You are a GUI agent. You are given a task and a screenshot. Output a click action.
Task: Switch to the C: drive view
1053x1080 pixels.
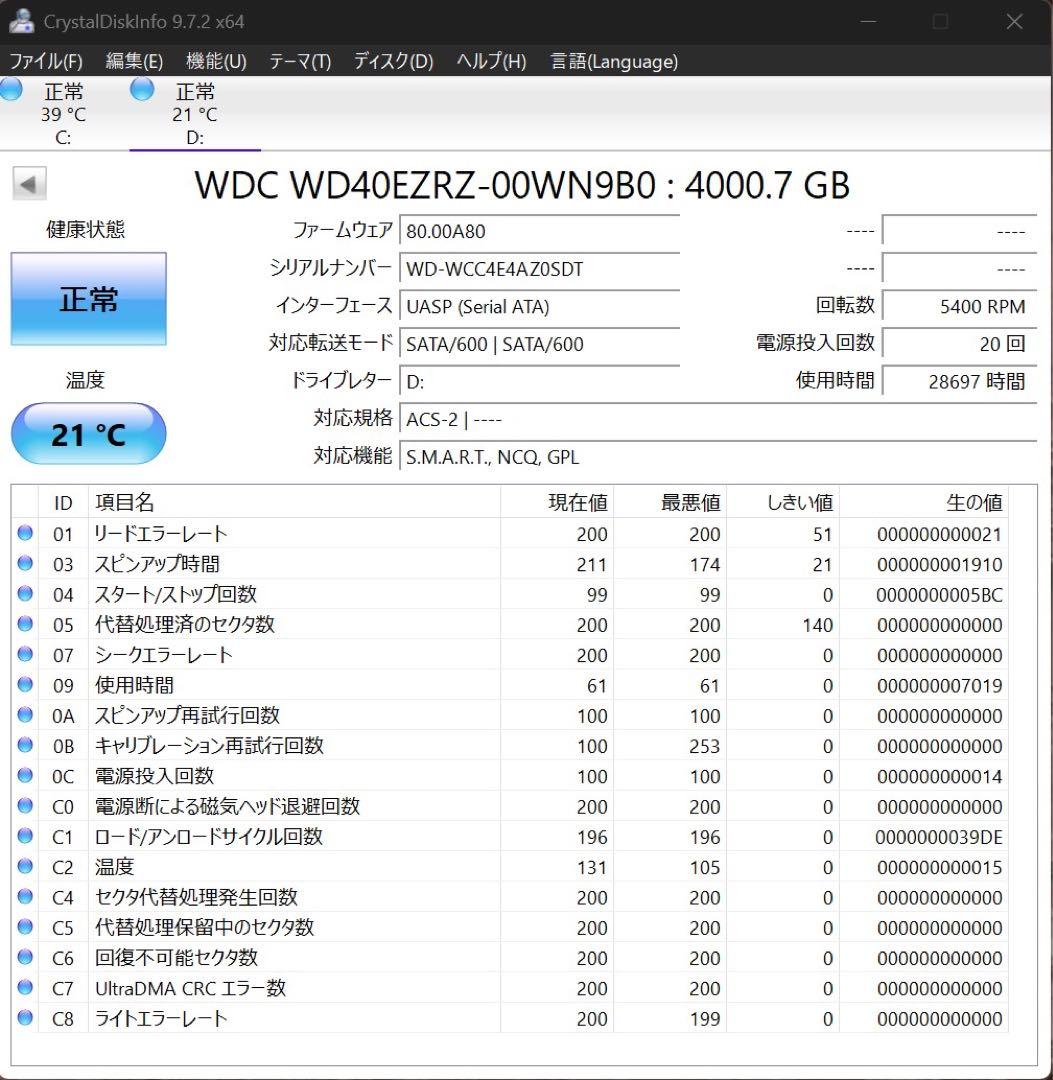point(60,112)
